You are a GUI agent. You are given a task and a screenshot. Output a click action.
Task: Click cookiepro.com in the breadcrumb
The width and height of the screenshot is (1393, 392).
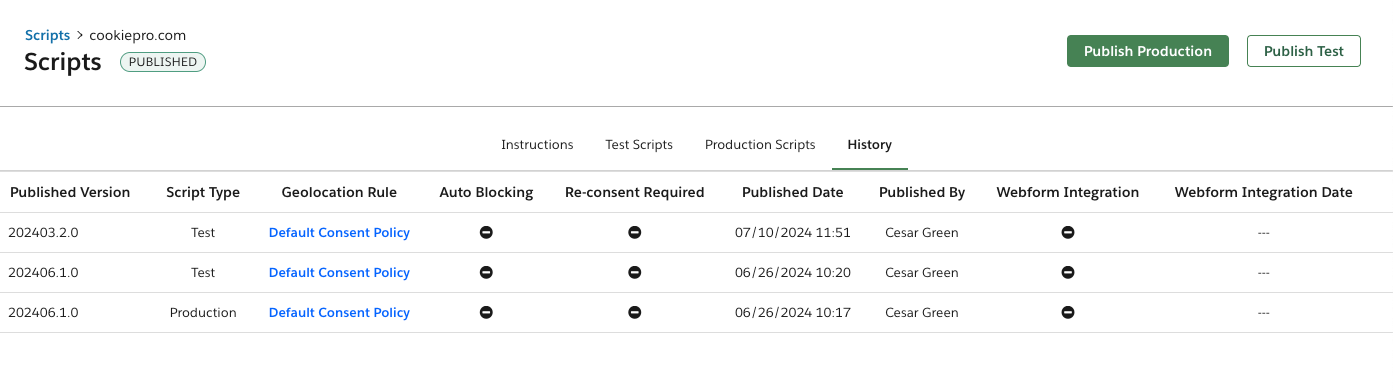tap(138, 35)
